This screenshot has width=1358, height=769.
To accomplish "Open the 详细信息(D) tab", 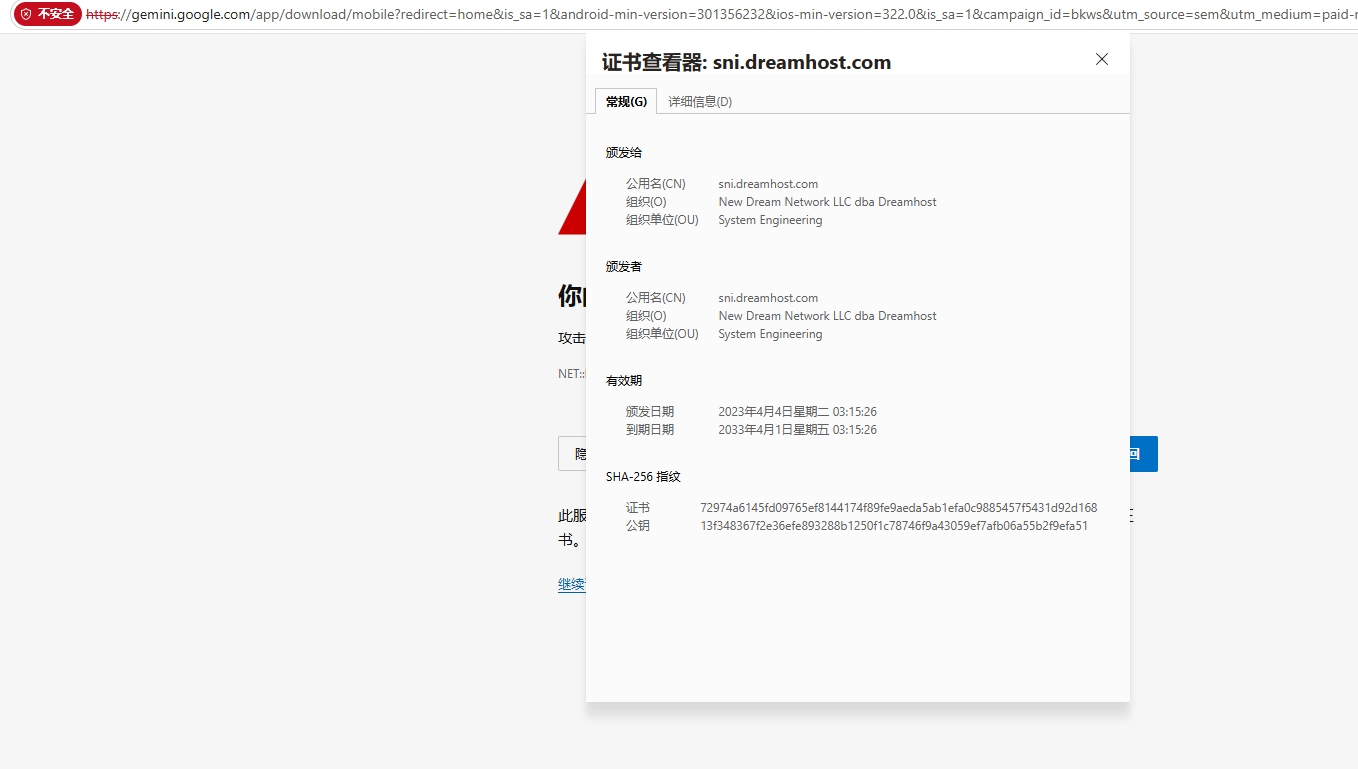I will [700, 101].
